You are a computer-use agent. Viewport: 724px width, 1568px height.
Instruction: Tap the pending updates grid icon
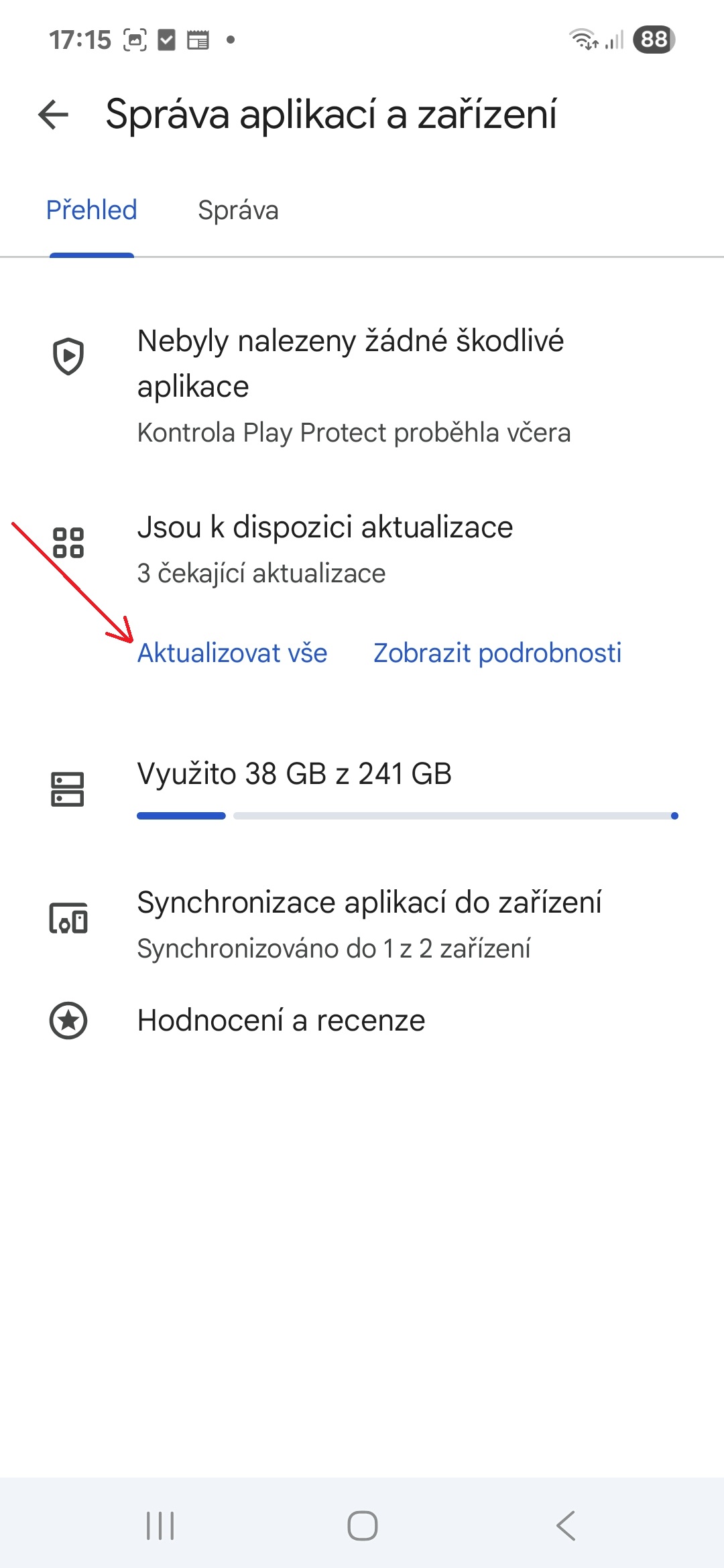click(69, 543)
